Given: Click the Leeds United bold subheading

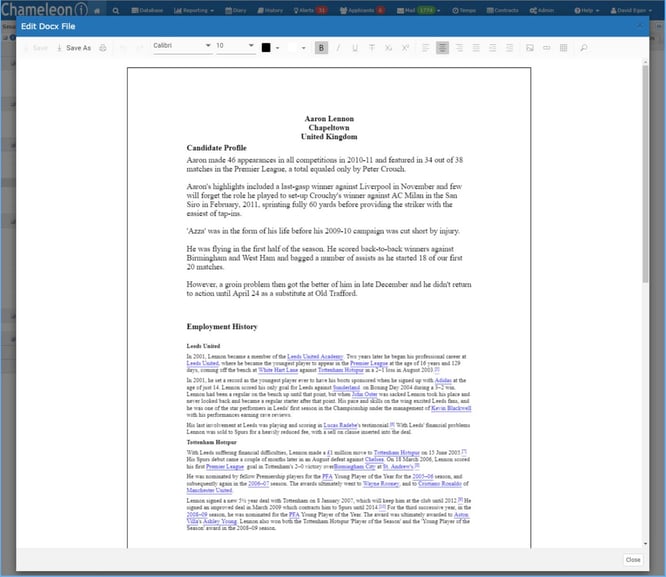Looking at the screenshot, I should point(203,346).
